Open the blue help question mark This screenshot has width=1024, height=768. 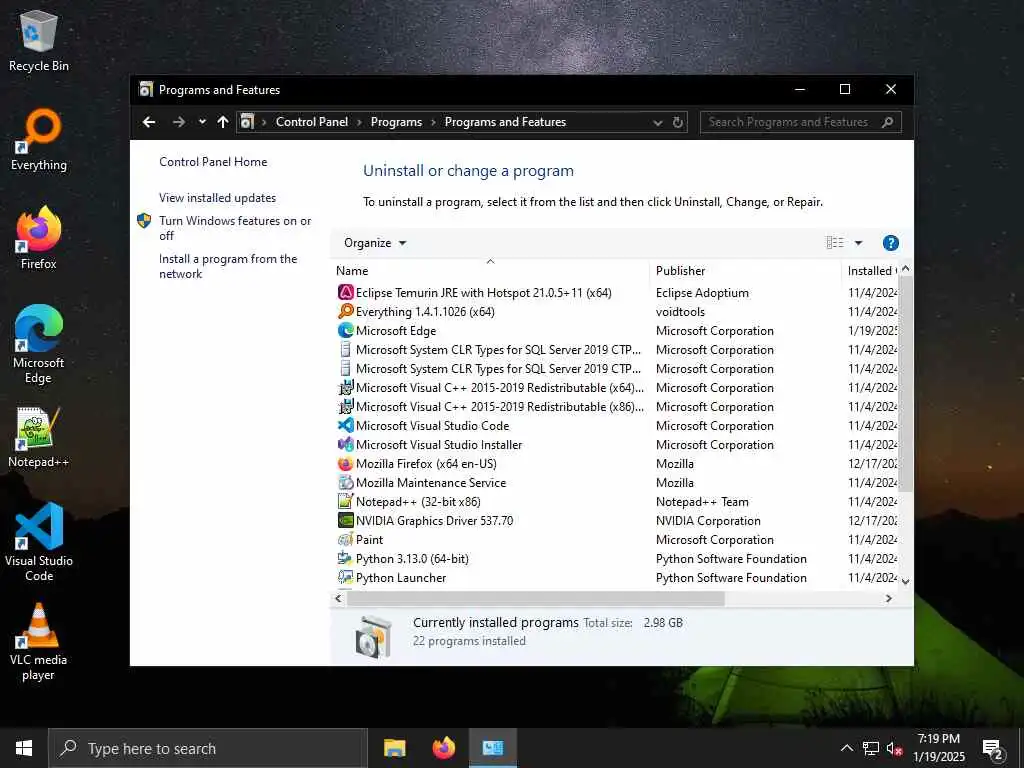(890, 243)
